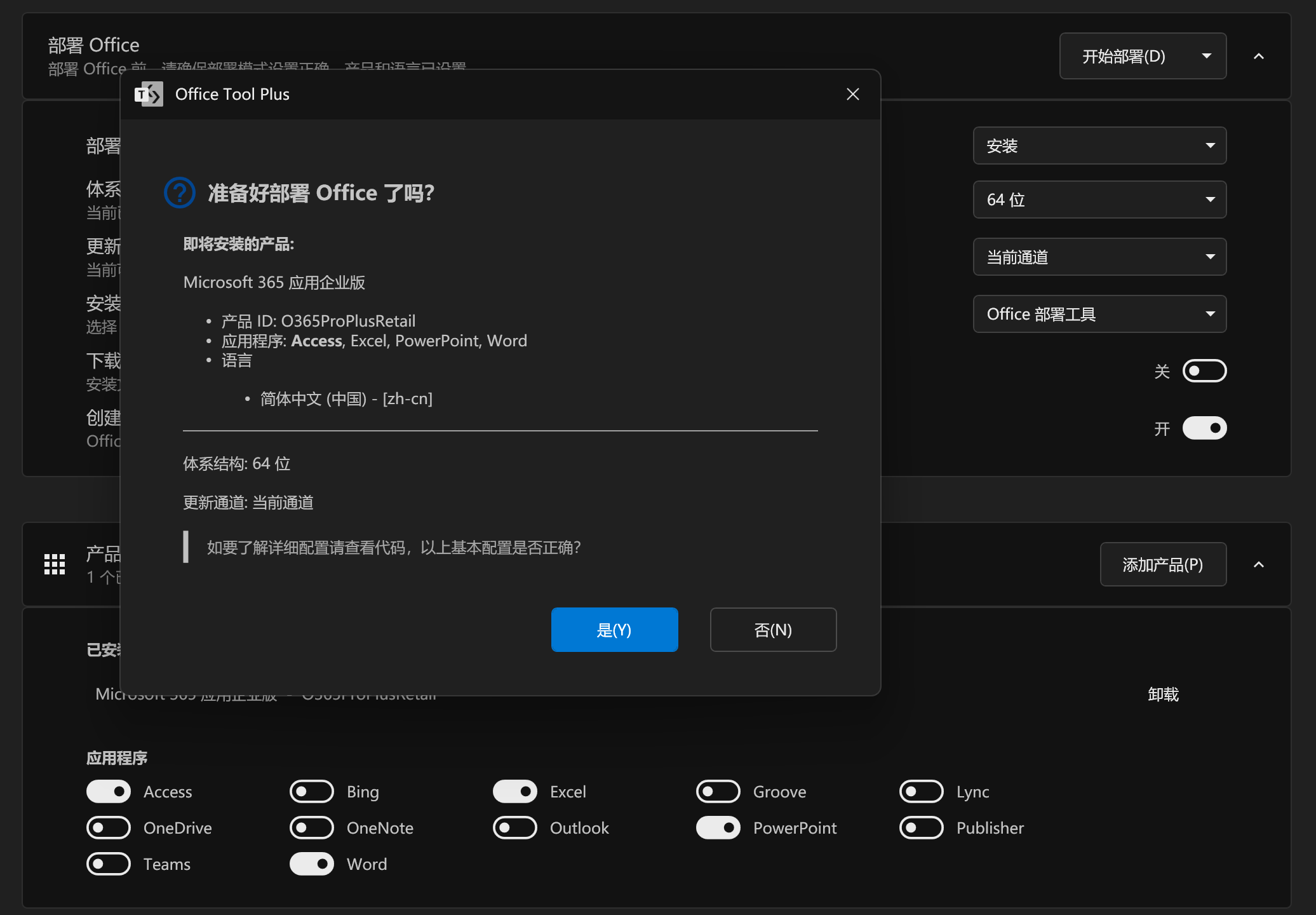Screen dimensions: 1316x915
Task: Open the 安装 dropdown
Action: click(1099, 146)
